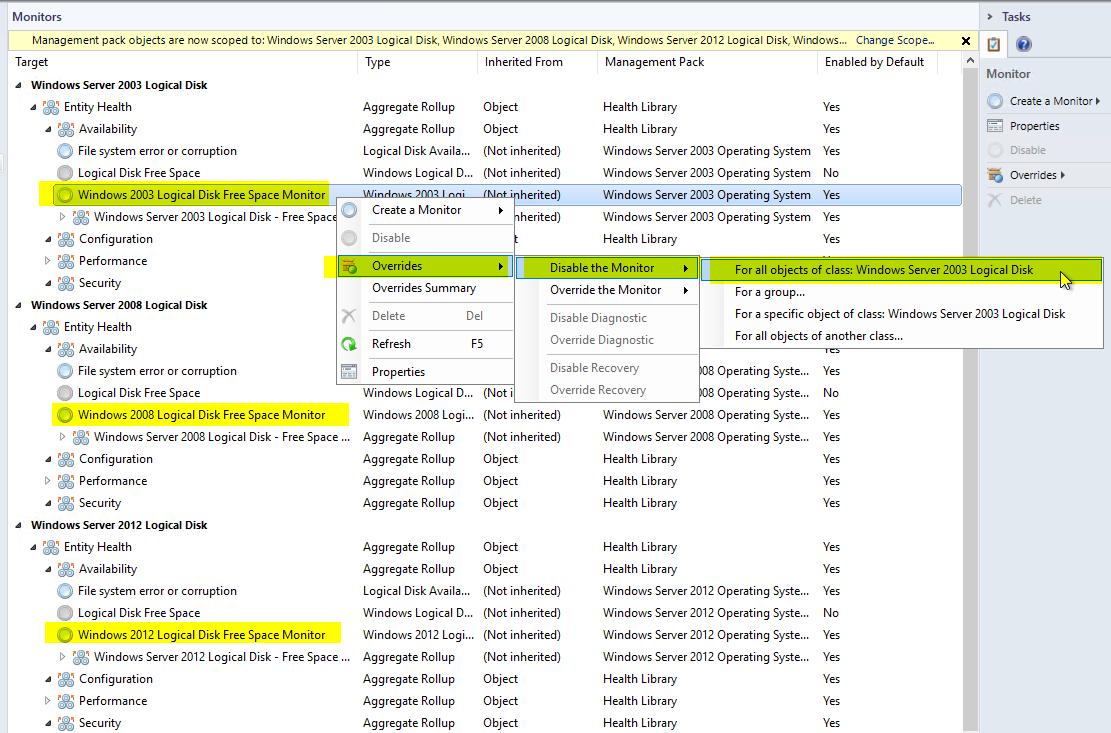Select Overrides Summary from the context menu
The width and height of the screenshot is (1111, 733).
click(x=424, y=288)
